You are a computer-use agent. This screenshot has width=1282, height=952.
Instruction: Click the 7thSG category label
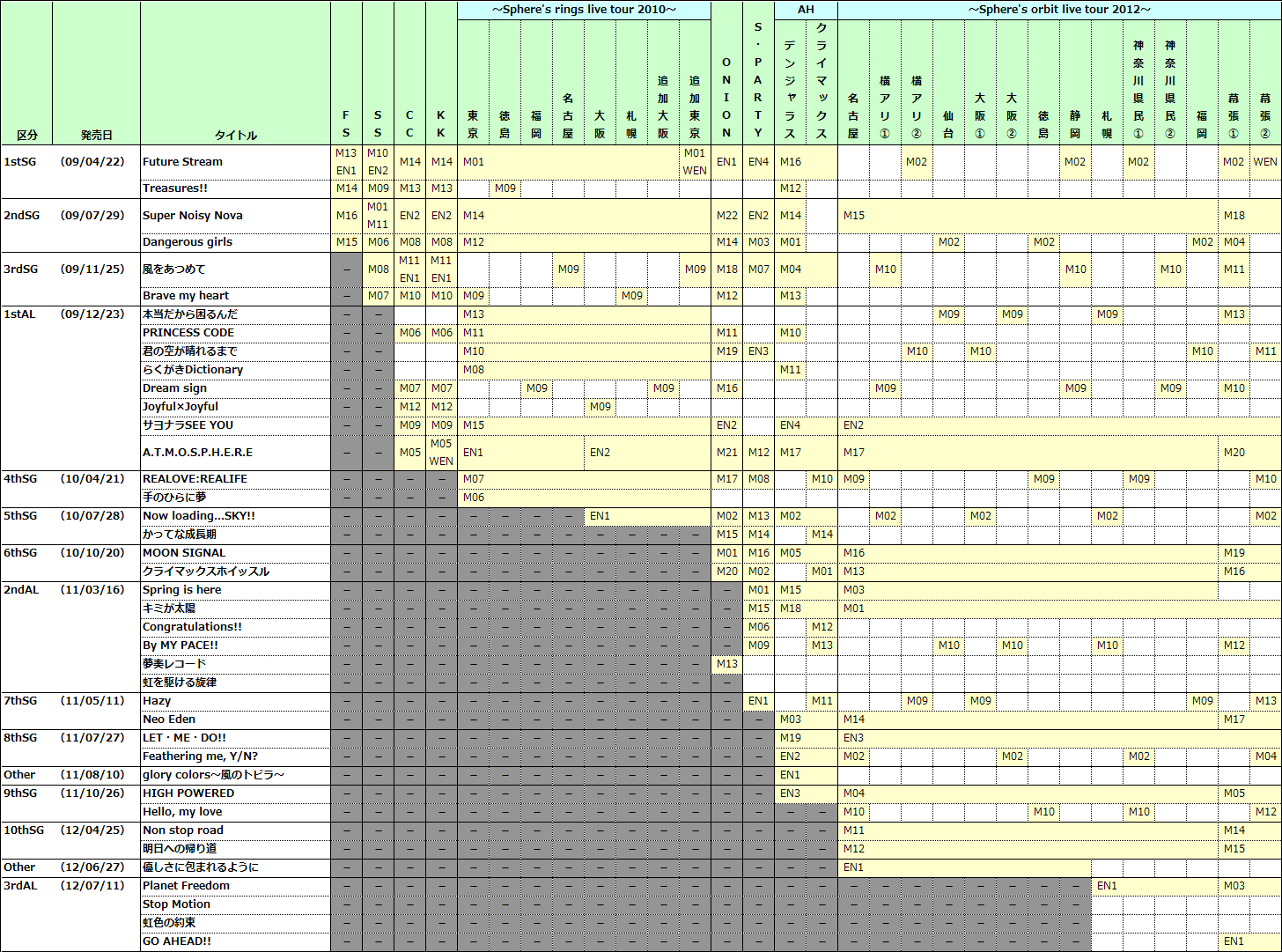coord(20,701)
